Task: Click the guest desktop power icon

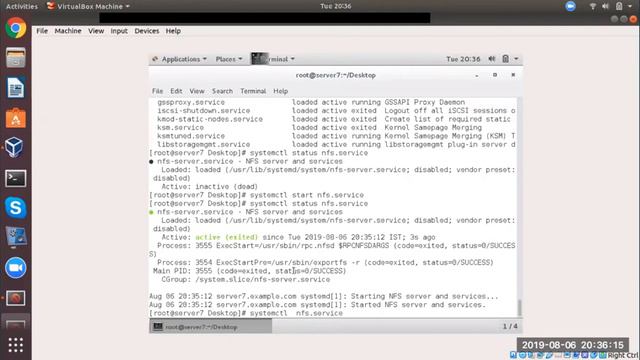Action: [x=505, y=59]
